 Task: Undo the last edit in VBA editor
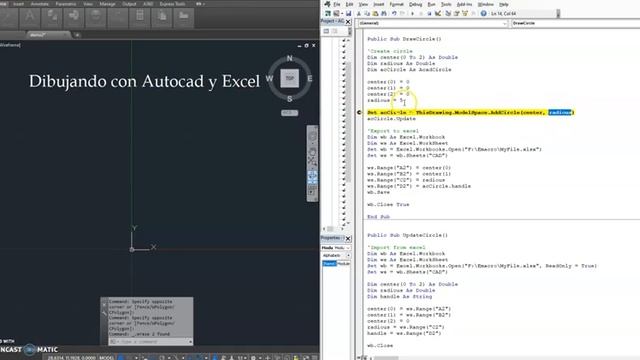coord(394,13)
